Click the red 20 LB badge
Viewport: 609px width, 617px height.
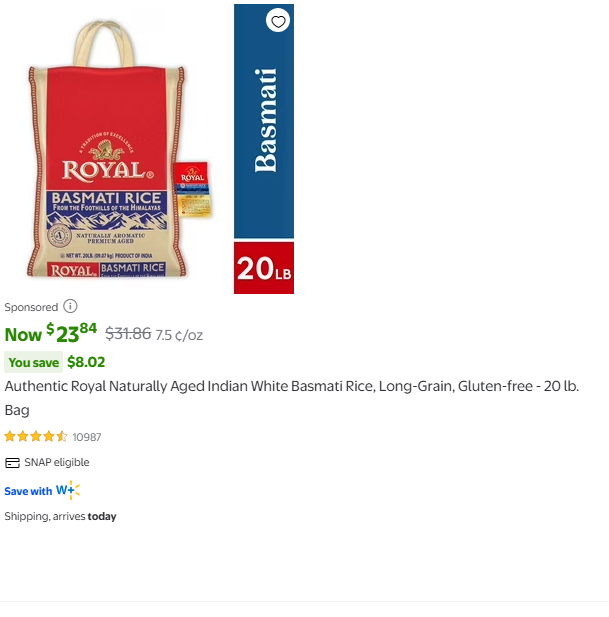264,268
